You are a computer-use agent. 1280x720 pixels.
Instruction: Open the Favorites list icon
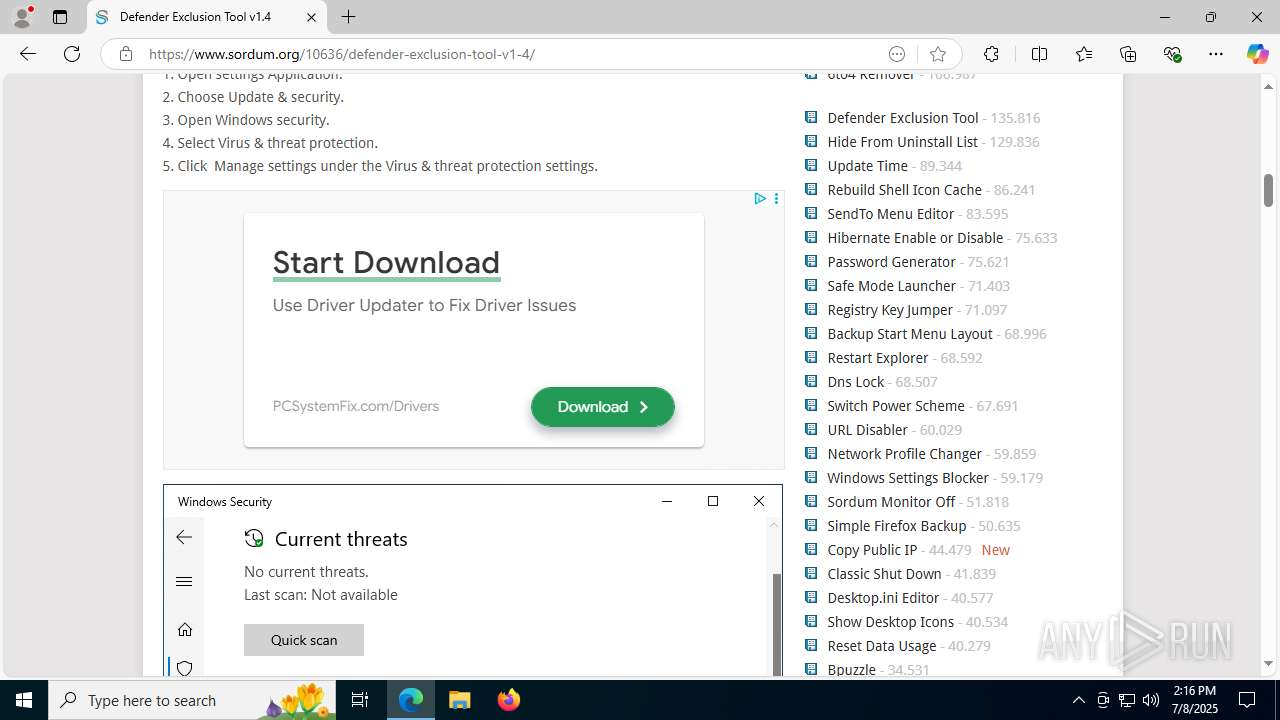(x=1084, y=54)
